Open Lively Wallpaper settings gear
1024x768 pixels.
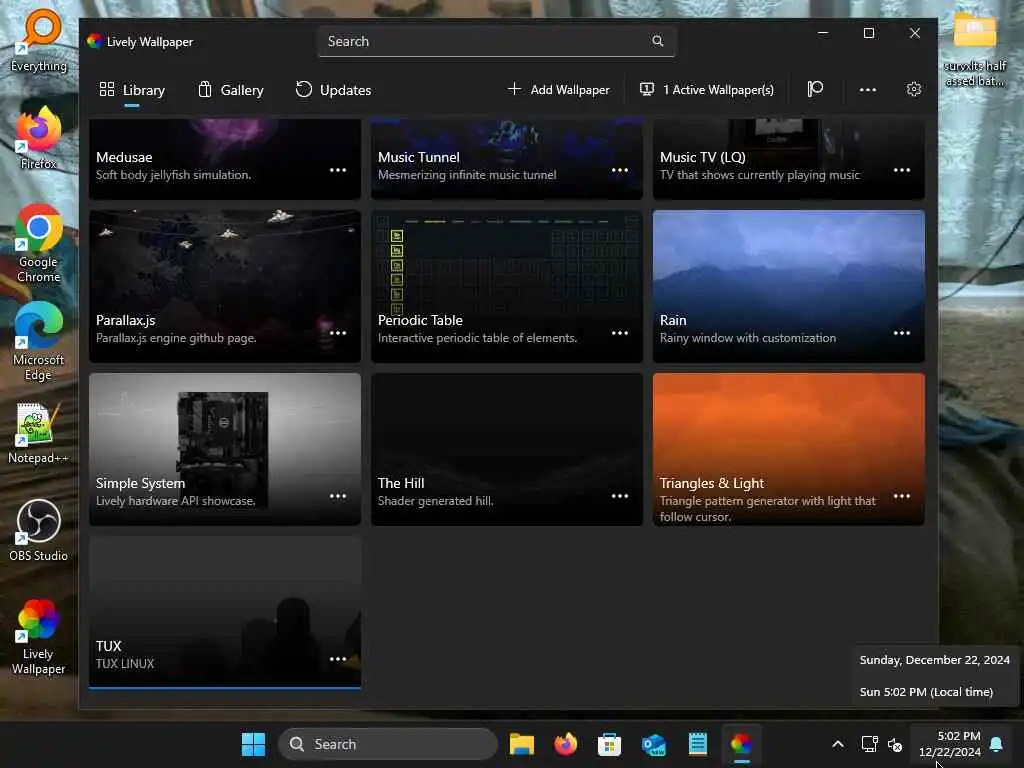click(x=914, y=89)
